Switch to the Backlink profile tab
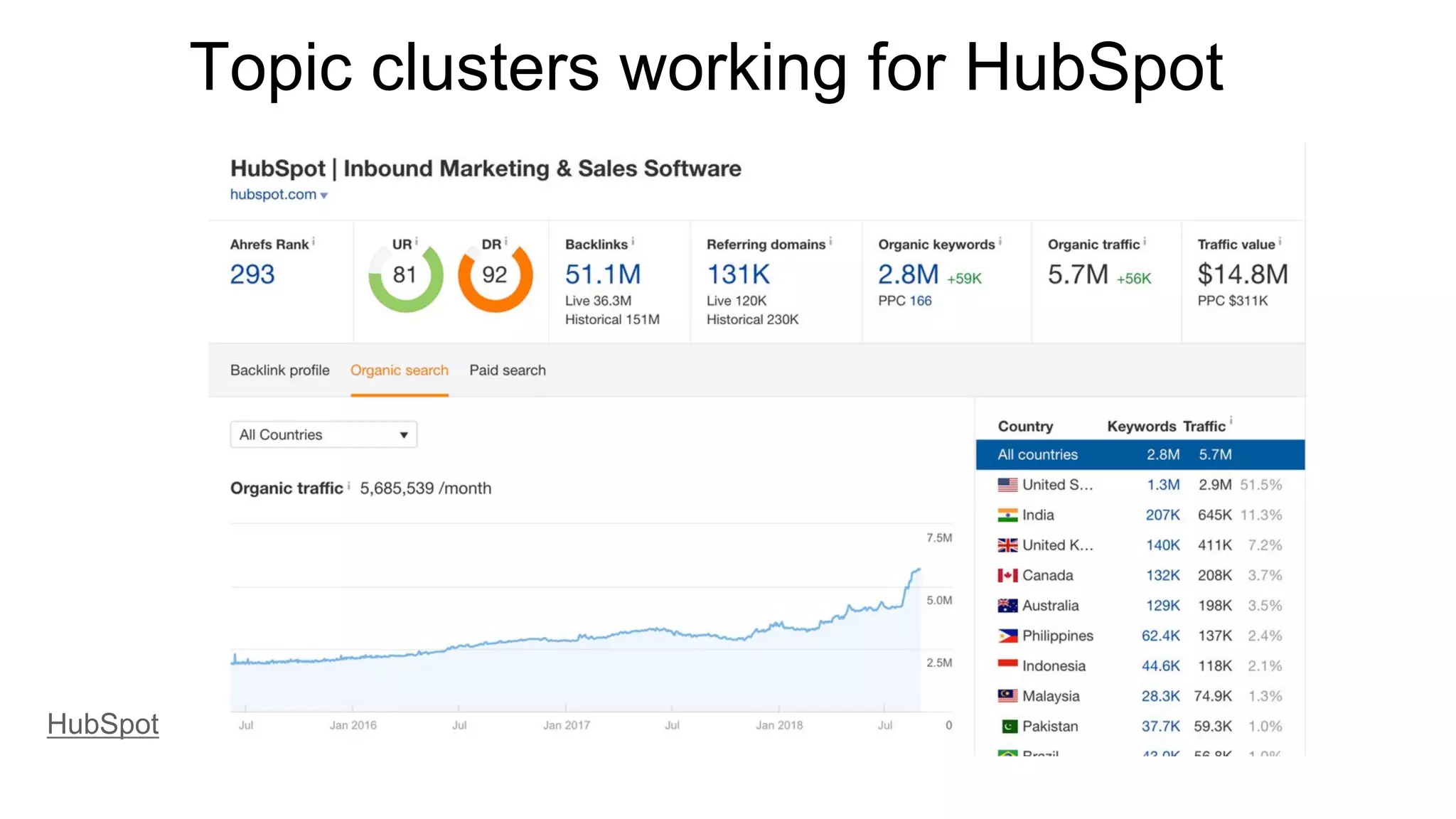This screenshot has width=1456, height=819. point(280,370)
